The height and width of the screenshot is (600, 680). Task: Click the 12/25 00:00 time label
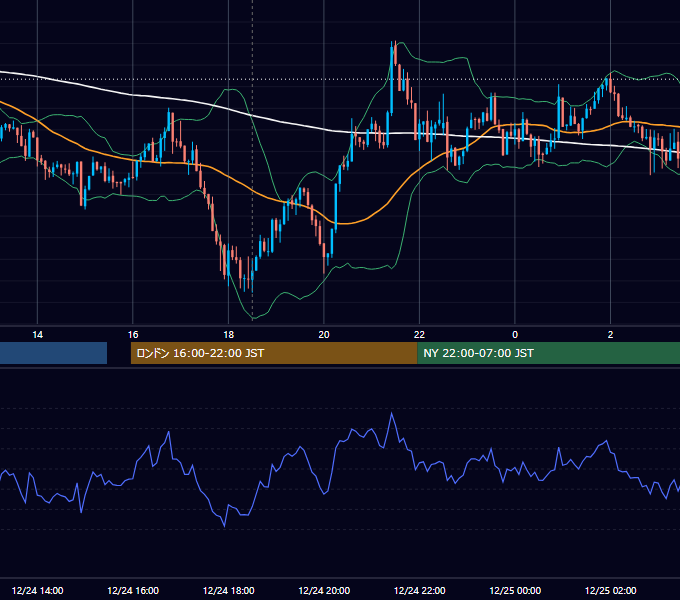coord(515,590)
